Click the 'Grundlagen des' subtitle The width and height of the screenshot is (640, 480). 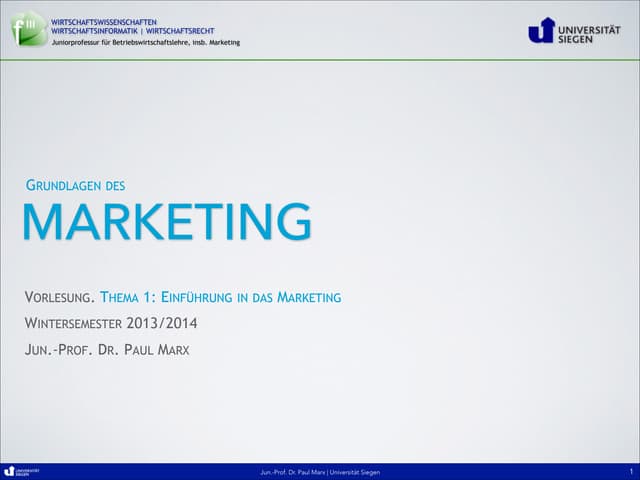point(74,185)
